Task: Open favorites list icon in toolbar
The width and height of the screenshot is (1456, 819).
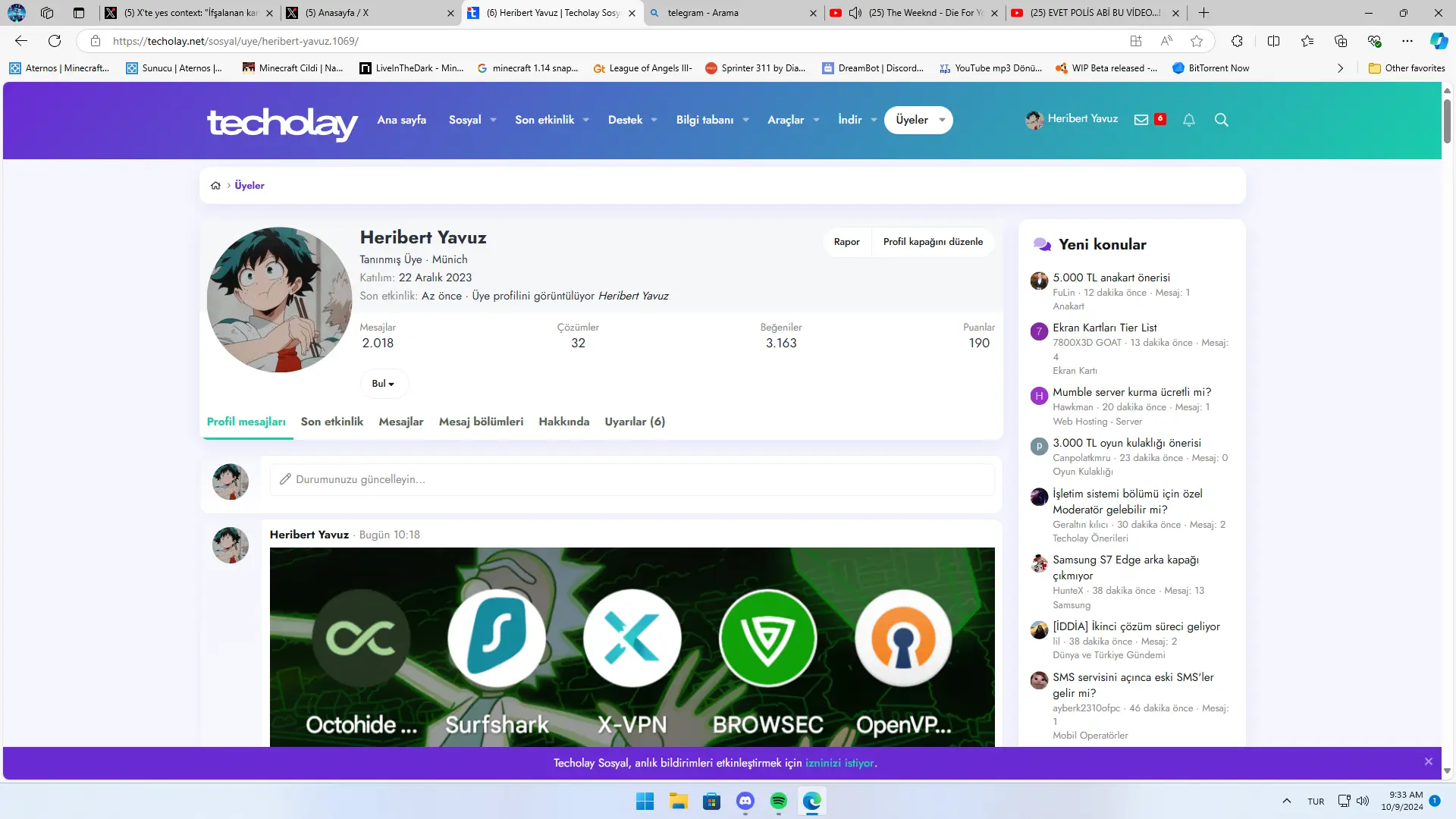Action: click(1307, 41)
